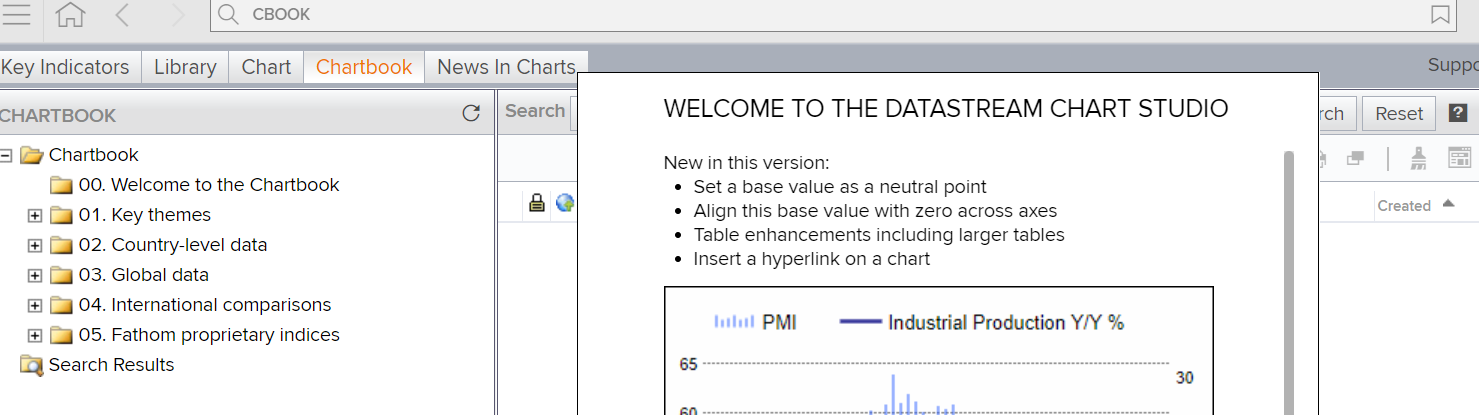Select 00. Welcome to the Chartbook
The height and width of the screenshot is (415, 1479).
(x=209, y=185)
